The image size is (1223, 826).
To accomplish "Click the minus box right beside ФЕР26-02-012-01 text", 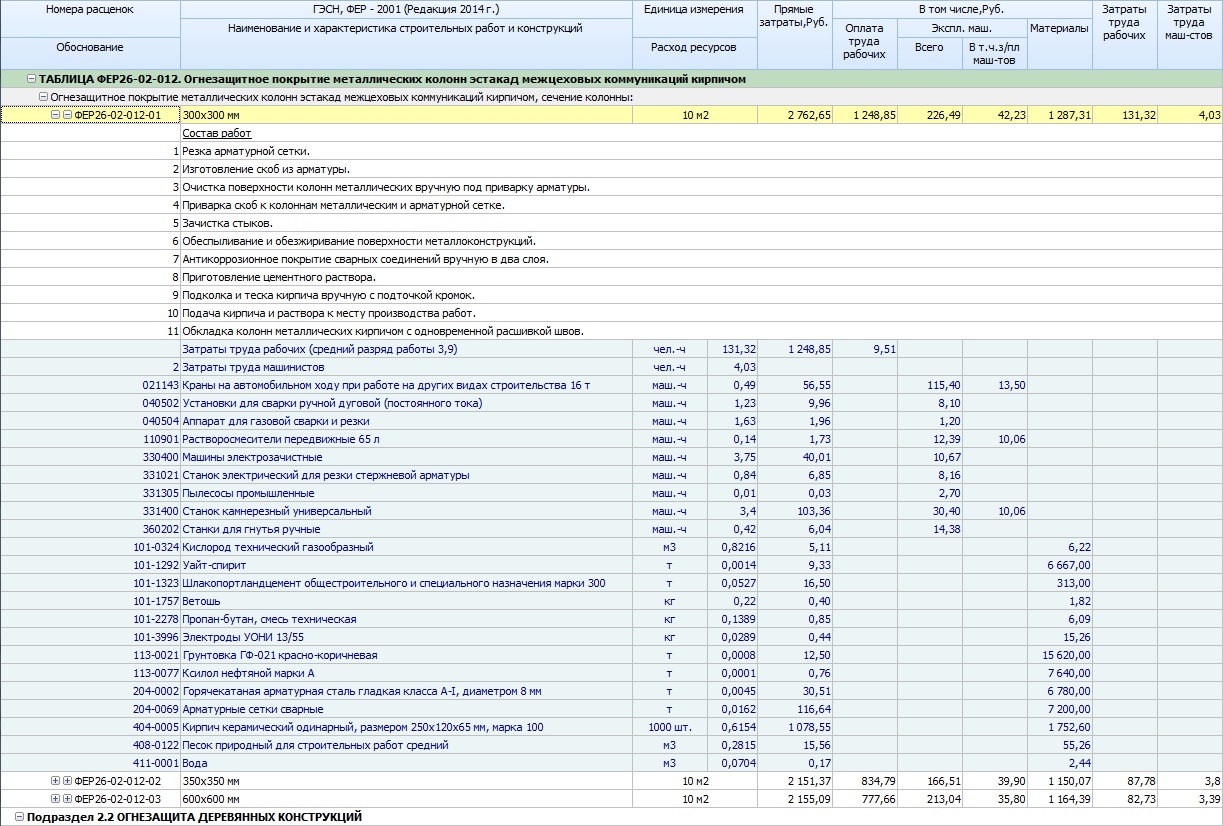I will pos(67,115).
